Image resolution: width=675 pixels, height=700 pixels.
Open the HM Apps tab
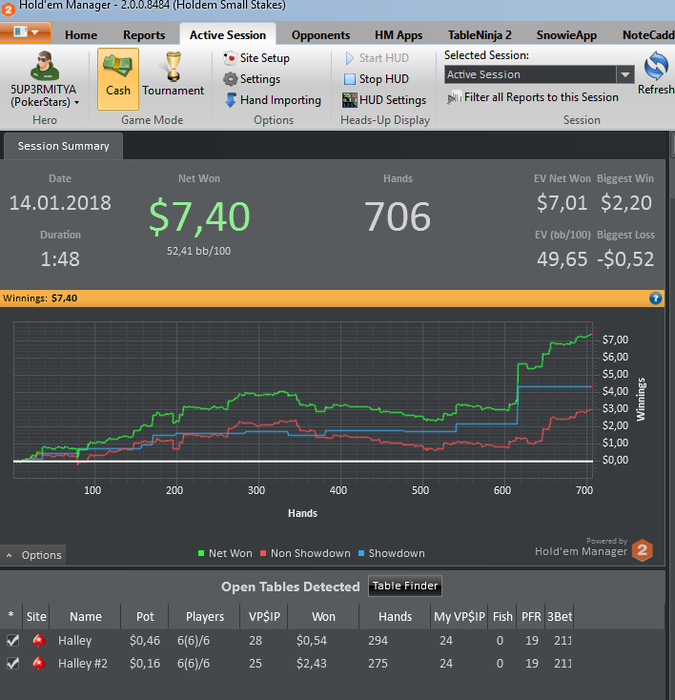click(399, 35)
